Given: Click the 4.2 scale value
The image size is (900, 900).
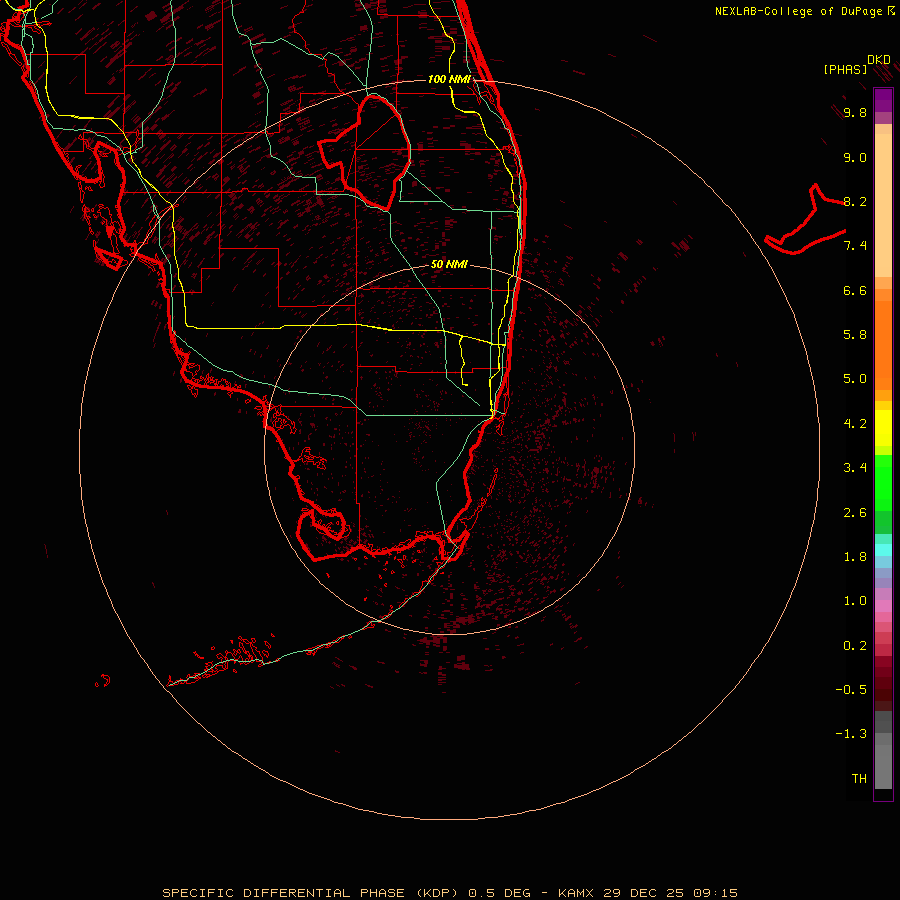Looking at the screenshot, I should click(x=855, y=424).
